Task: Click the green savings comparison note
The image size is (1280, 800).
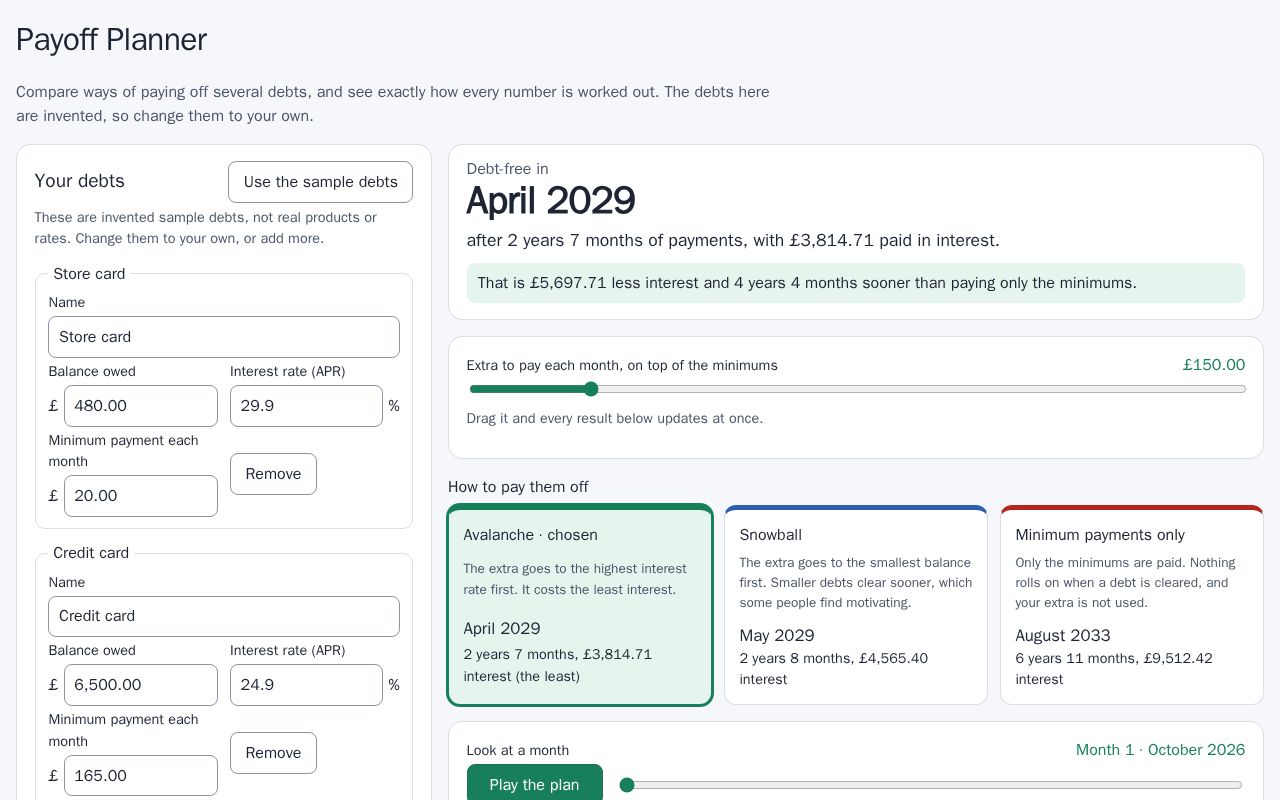Action: 856,283
